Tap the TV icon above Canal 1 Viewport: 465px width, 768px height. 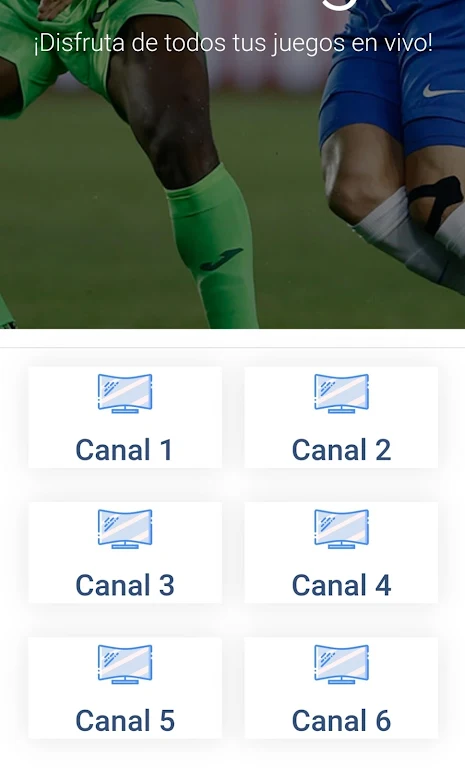pyautogui.click(x=125, y=393)
